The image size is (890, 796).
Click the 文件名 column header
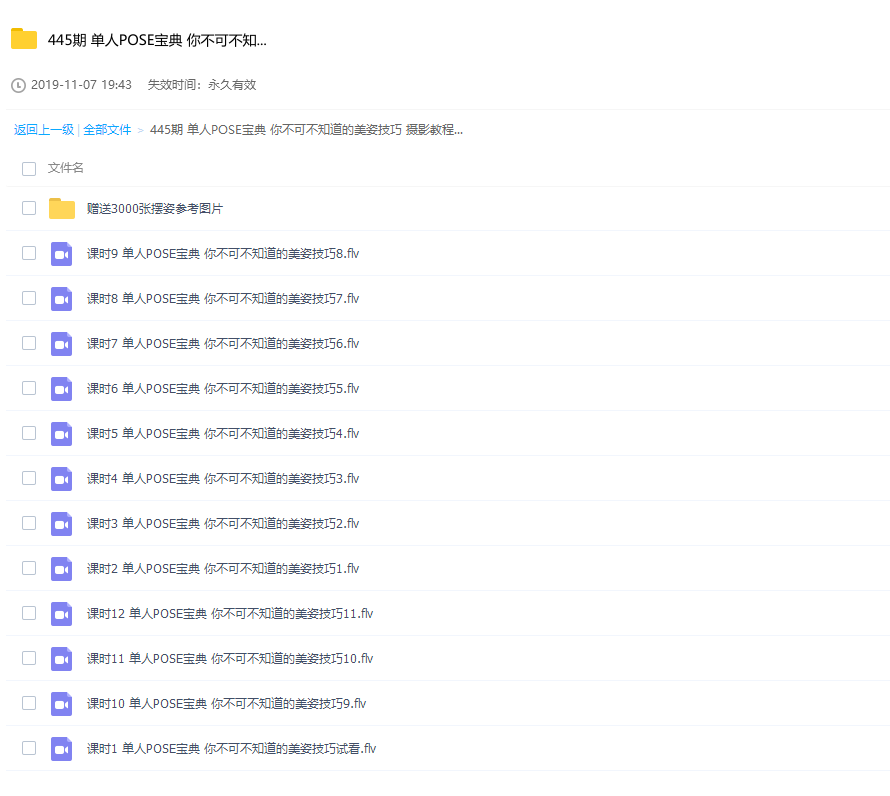point(66,168)
